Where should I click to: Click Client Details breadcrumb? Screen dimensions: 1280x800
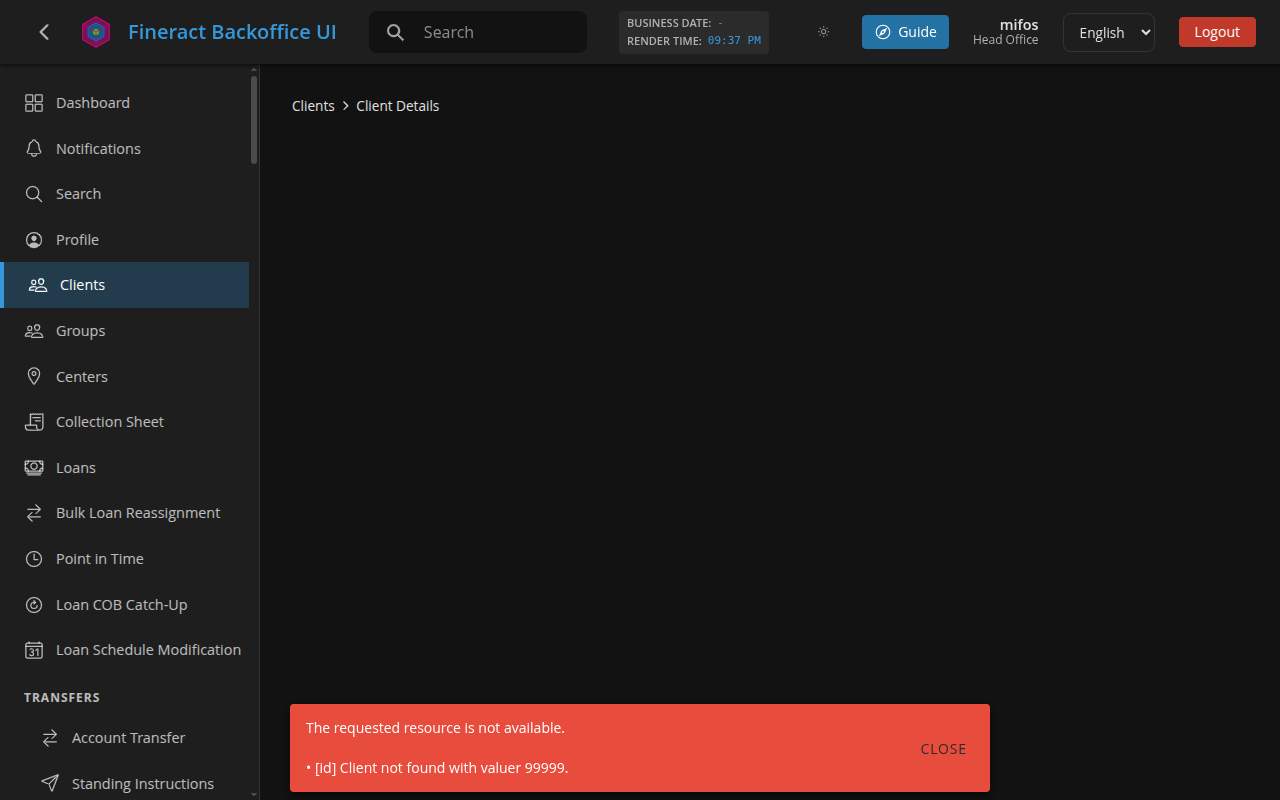397,106
